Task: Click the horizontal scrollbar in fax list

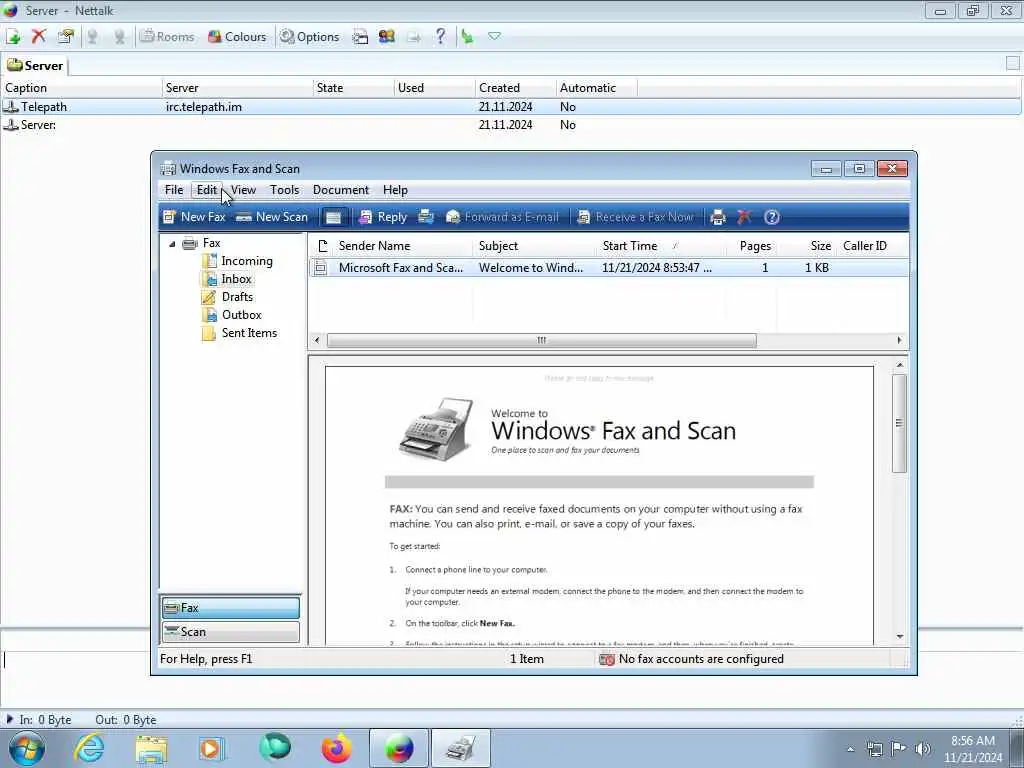Action: [541, 340]
